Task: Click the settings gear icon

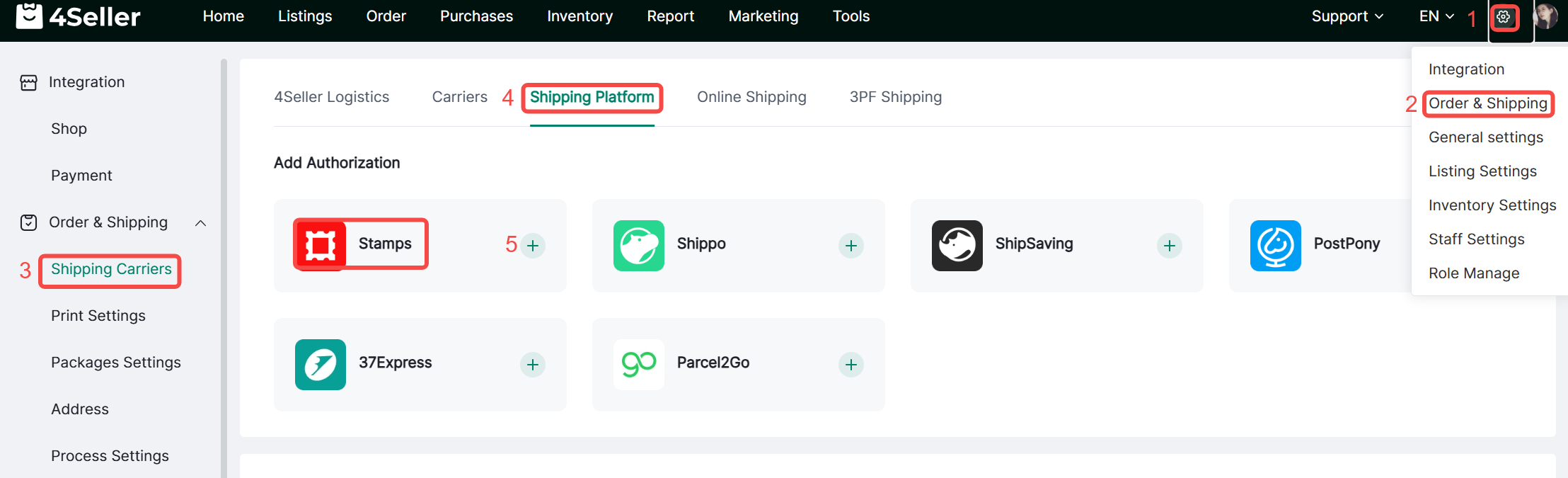Action: (1504, 17)
